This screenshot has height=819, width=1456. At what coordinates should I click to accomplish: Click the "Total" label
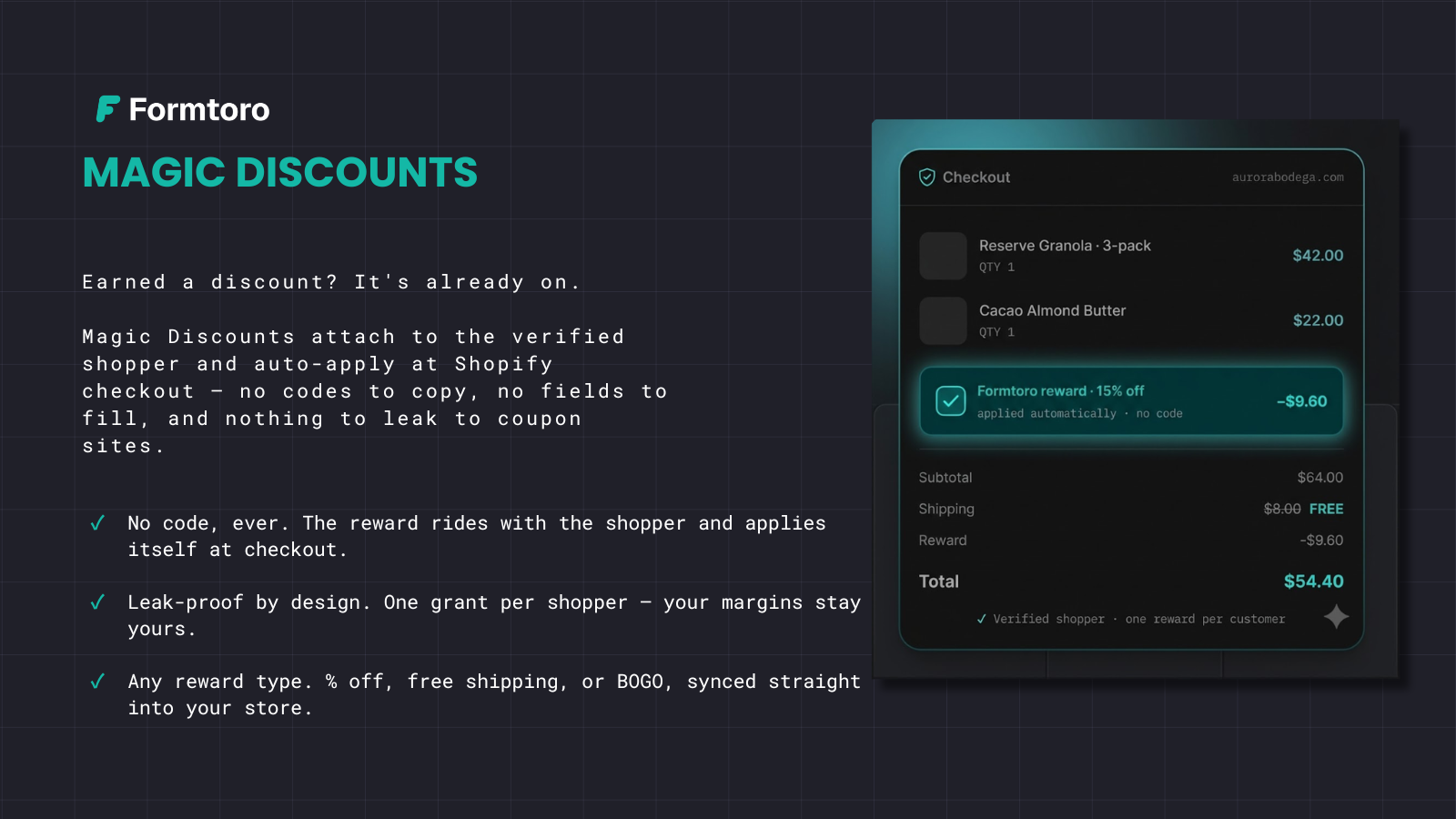[939, 581]
